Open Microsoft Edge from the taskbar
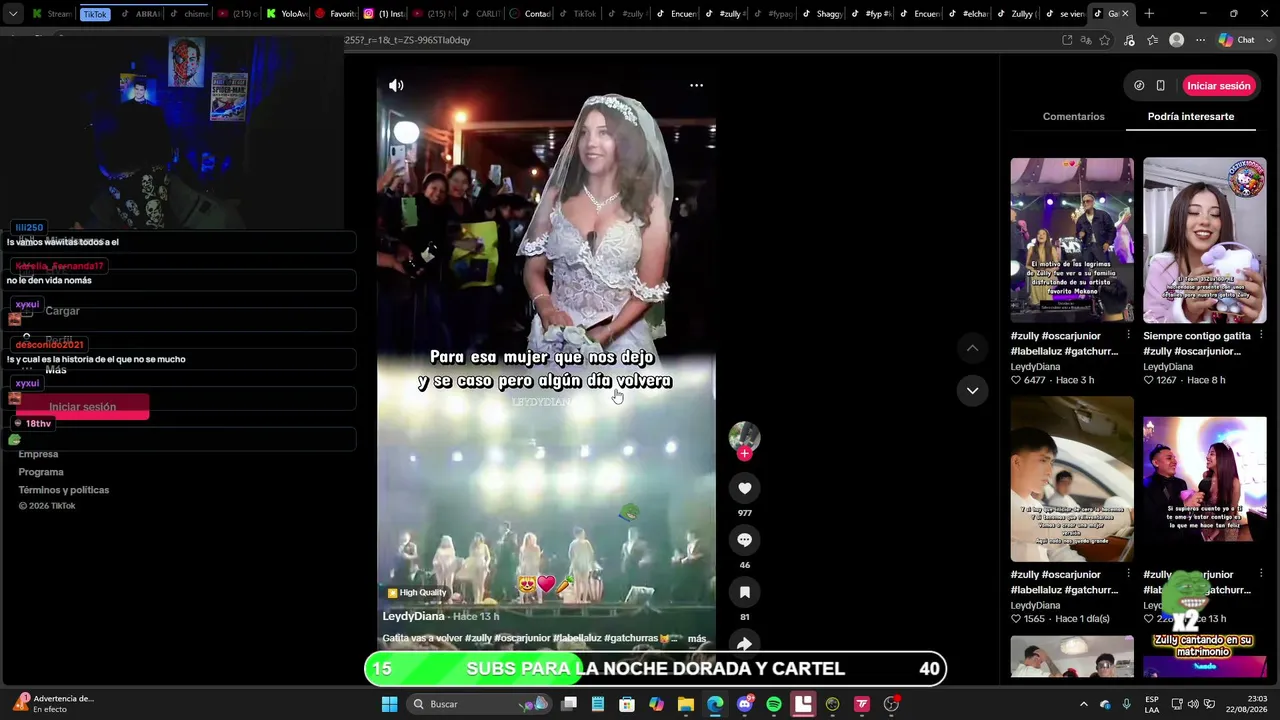Screen dimensions: 1280x720 715,704
